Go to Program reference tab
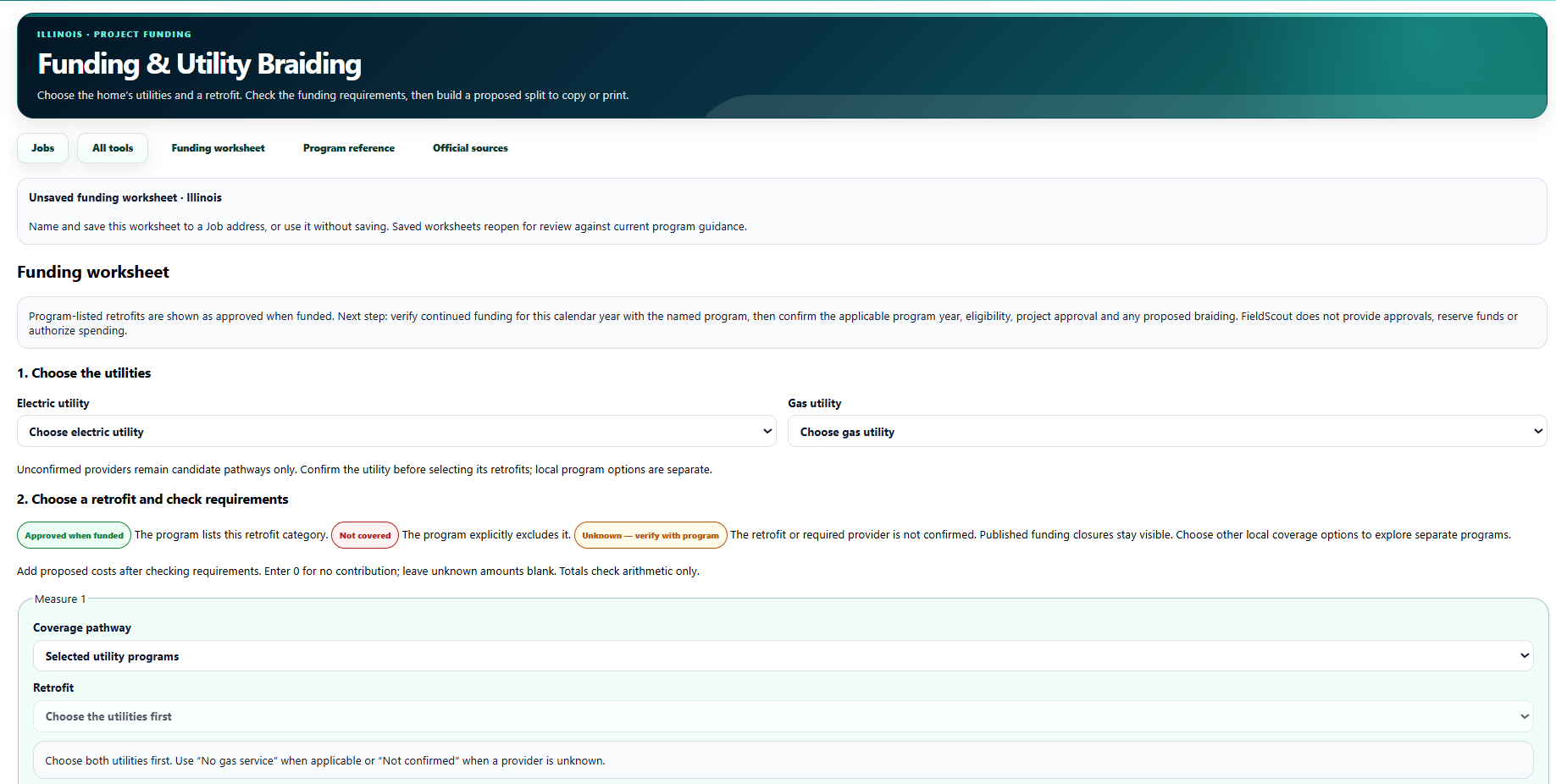 click(x=349, y=148)
